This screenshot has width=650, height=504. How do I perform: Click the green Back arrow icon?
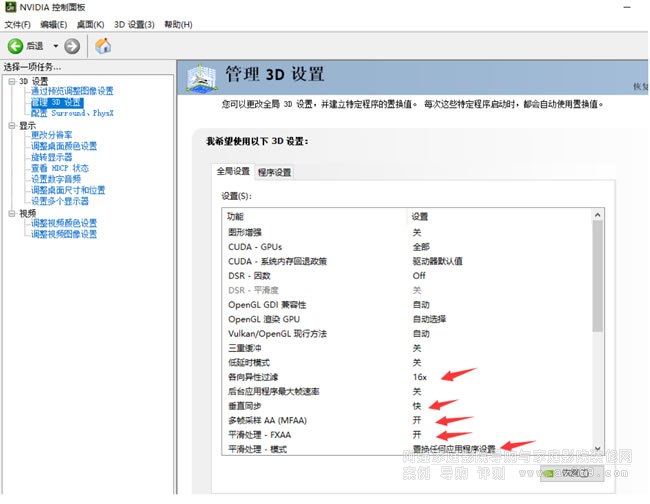click(x=15, y=46)
